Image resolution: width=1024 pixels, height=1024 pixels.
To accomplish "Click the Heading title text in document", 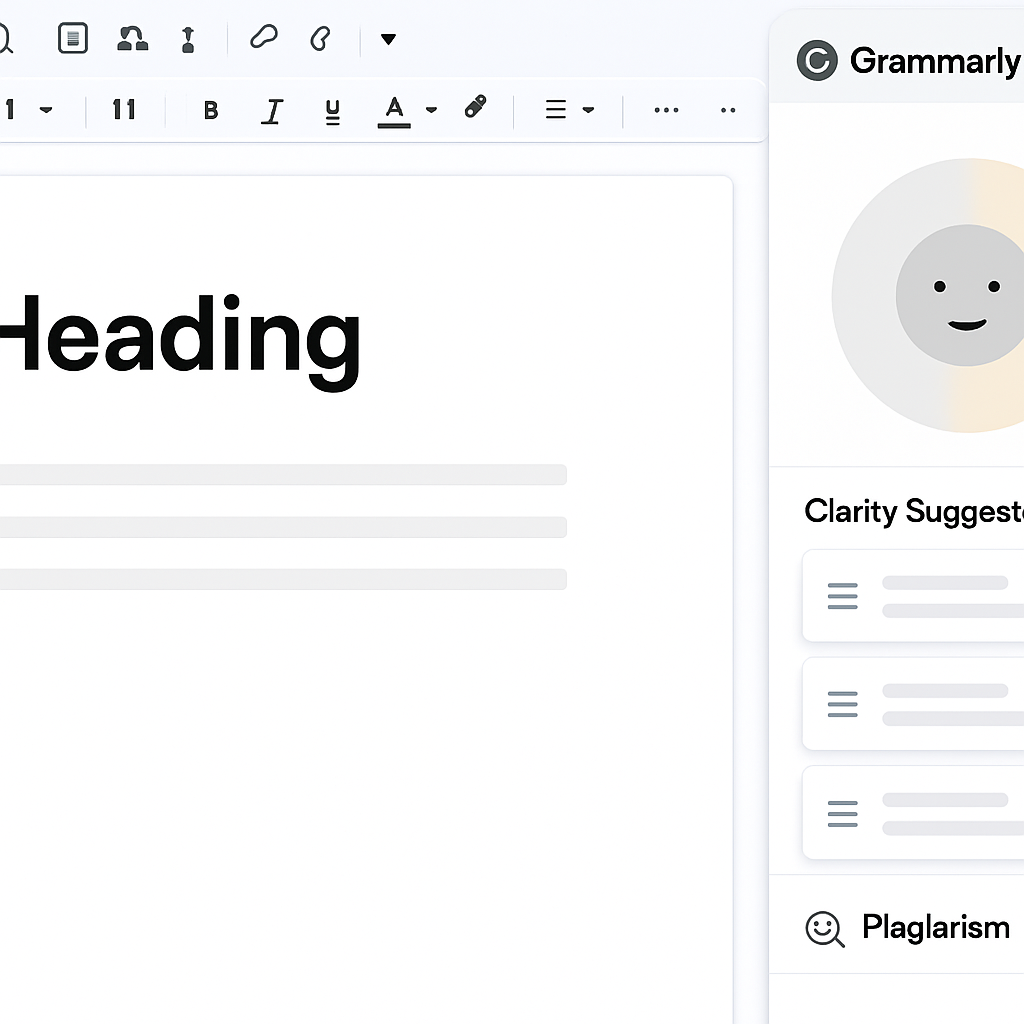I will (x=180, y=341).
